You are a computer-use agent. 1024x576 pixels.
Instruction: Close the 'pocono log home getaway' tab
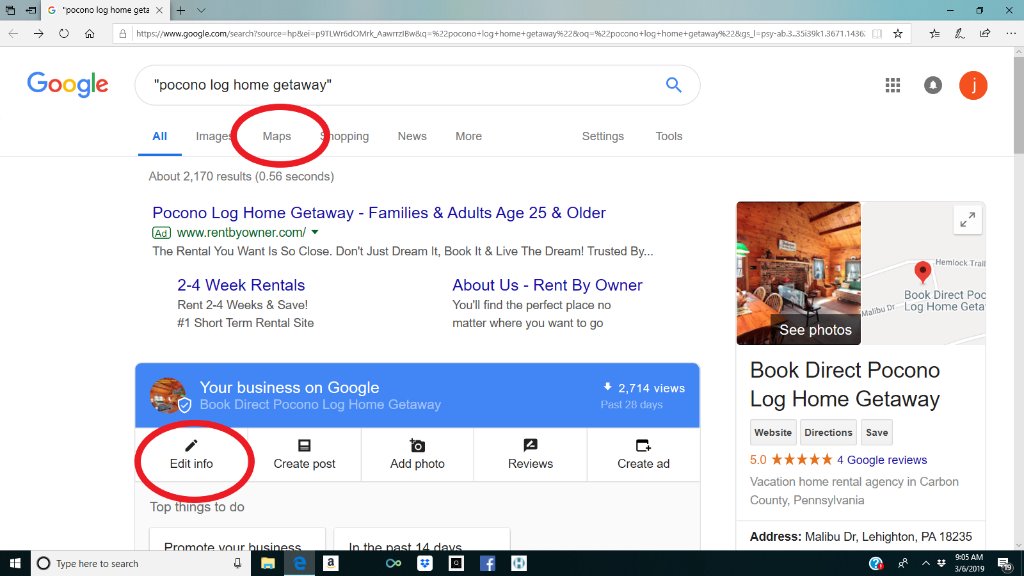tap(159, 10)
